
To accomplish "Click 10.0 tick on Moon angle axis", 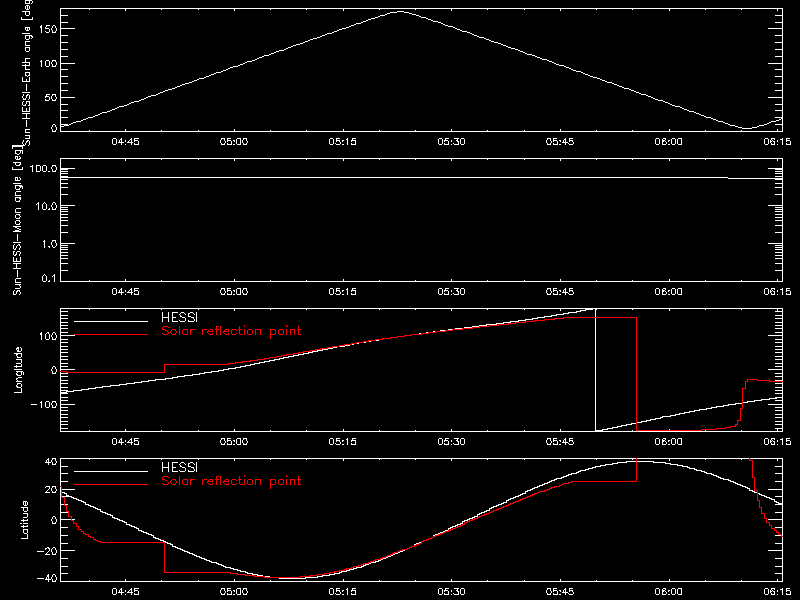I will click(x=46, y=207).
